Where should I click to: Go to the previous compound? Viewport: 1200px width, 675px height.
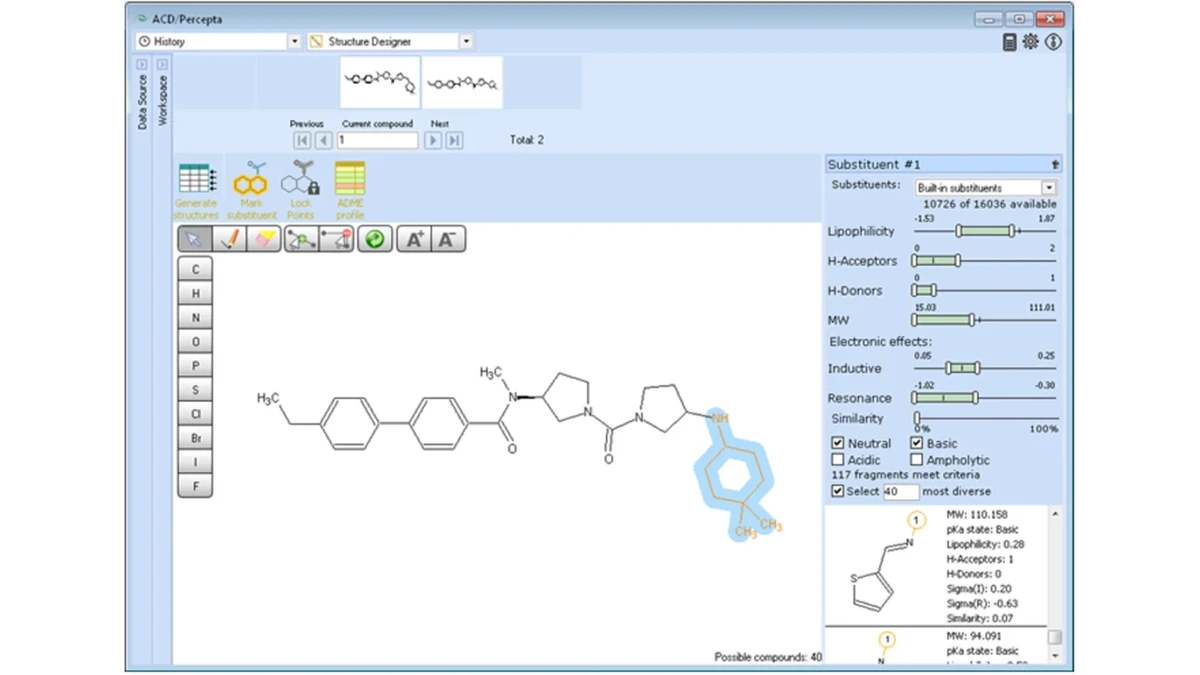(x=323, y=141)
